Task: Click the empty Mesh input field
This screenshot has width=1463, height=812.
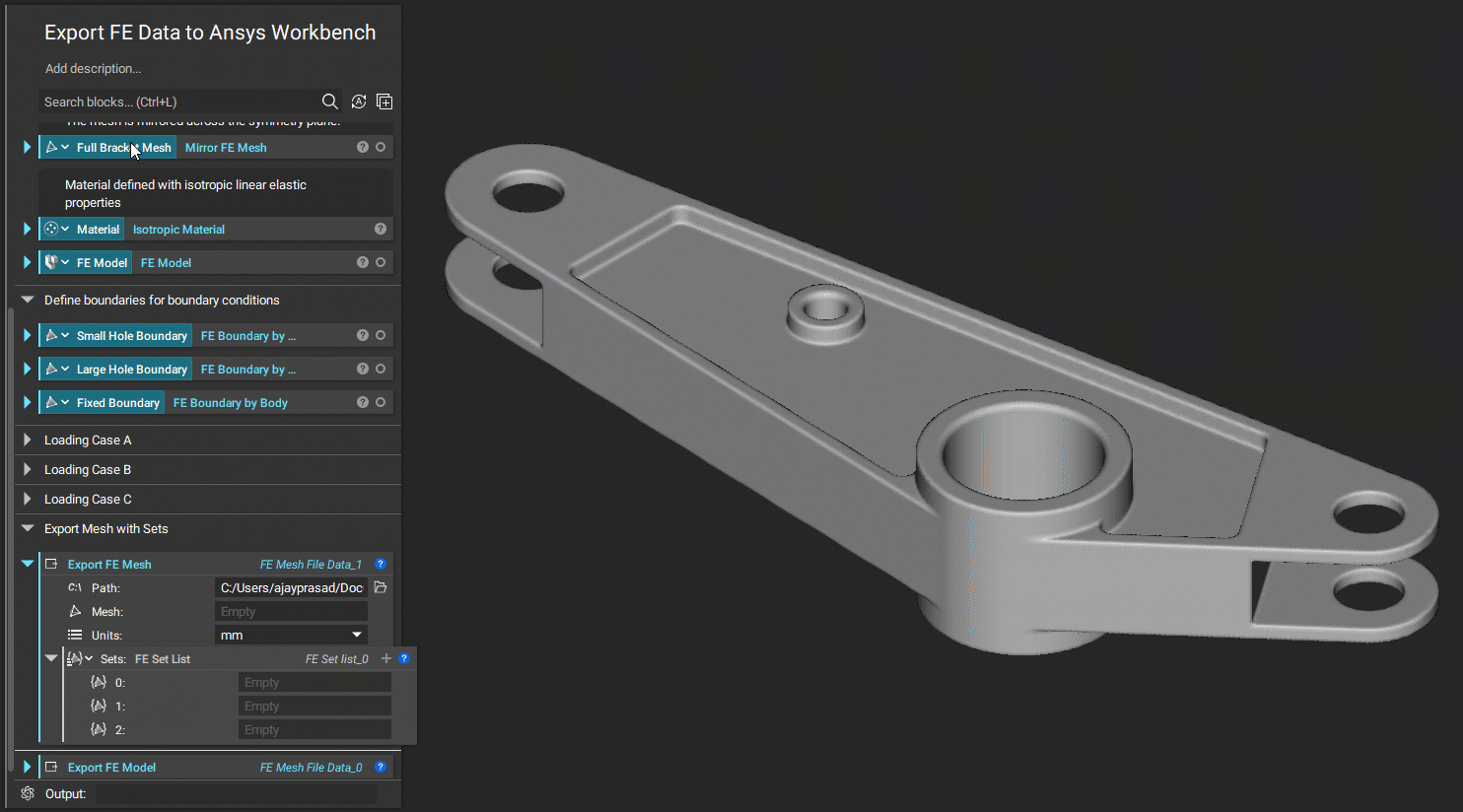Action: [291, 611]
